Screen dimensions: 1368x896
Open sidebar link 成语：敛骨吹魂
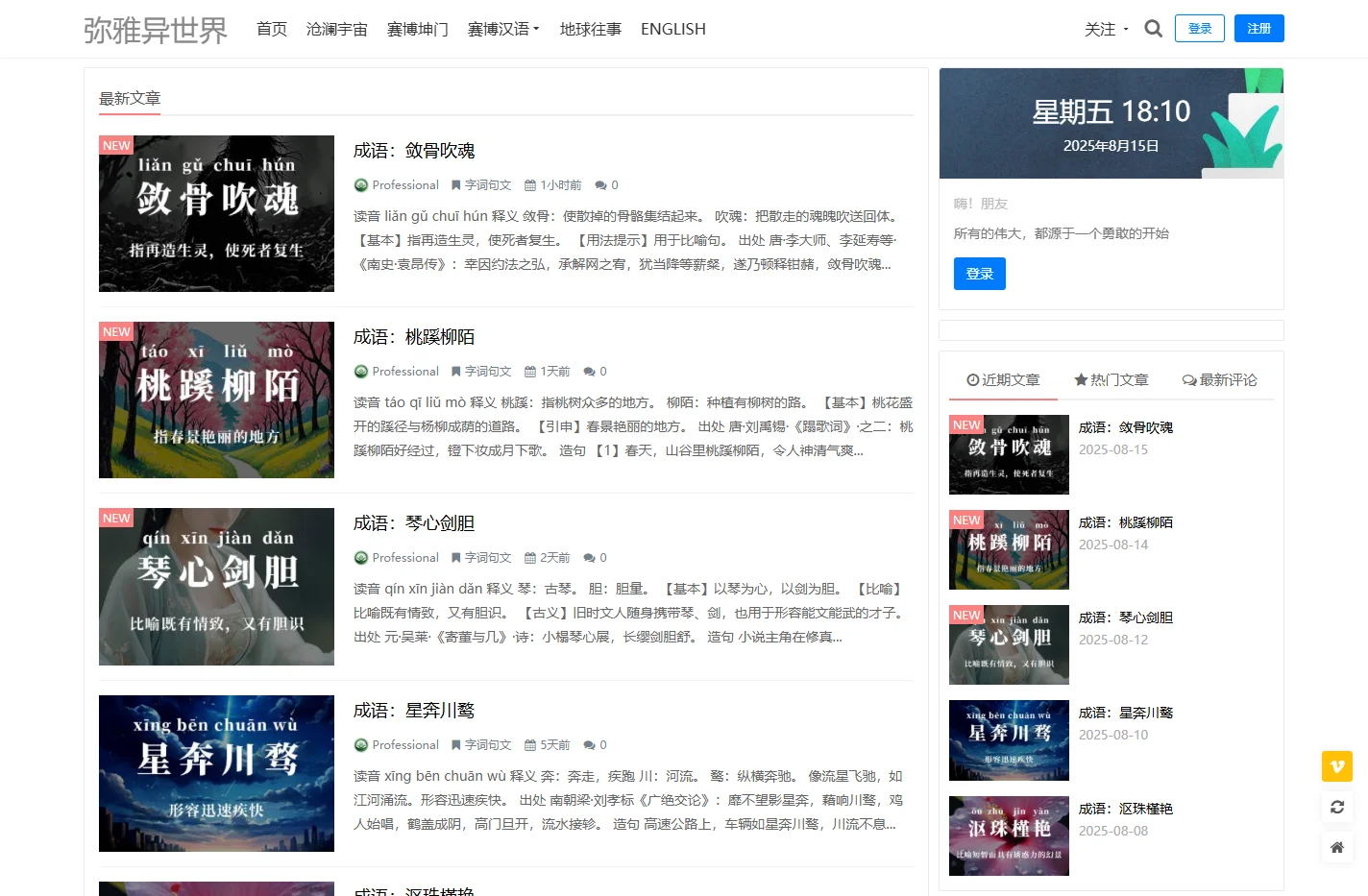point(1126,427)
